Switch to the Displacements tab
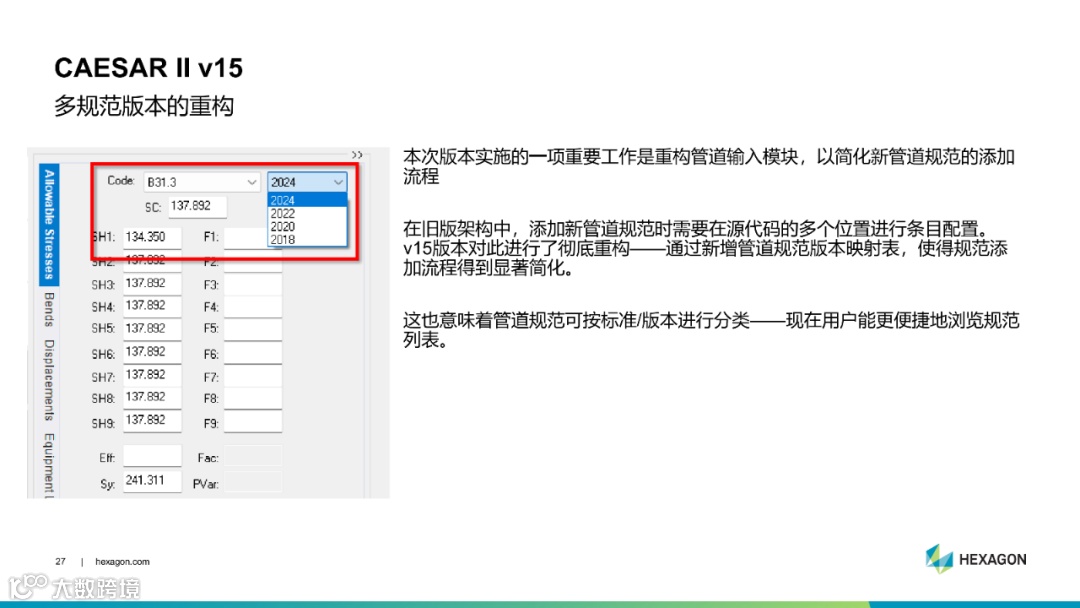Image resolution: width=1080 pixels, height=608 pixels. coord(49,379)
